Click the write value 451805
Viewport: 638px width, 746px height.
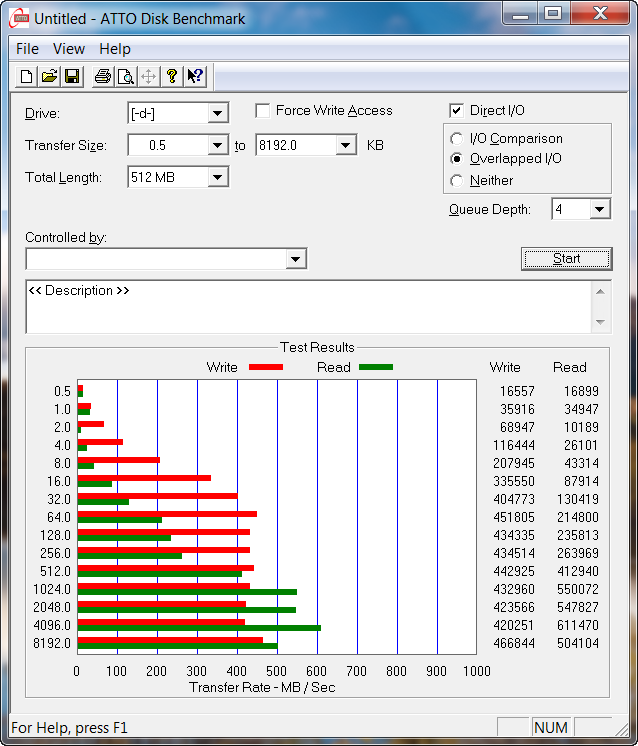pyautogui.click(x=514, y=517)
